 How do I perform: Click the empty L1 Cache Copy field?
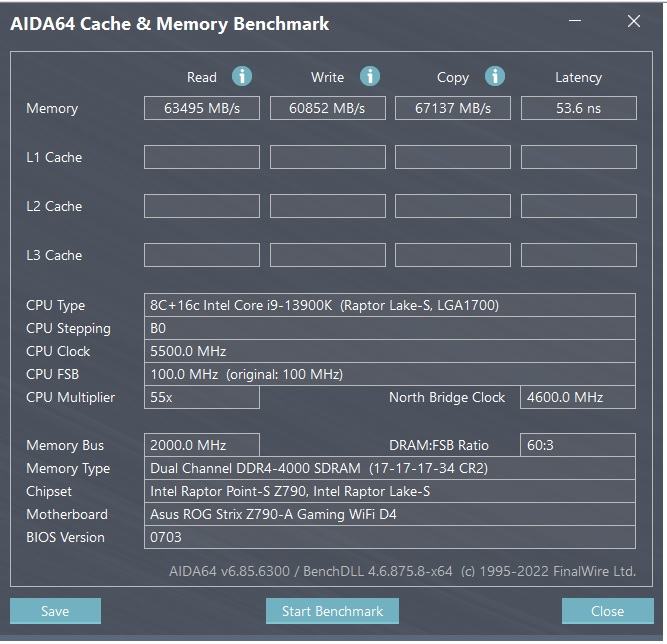453,157
